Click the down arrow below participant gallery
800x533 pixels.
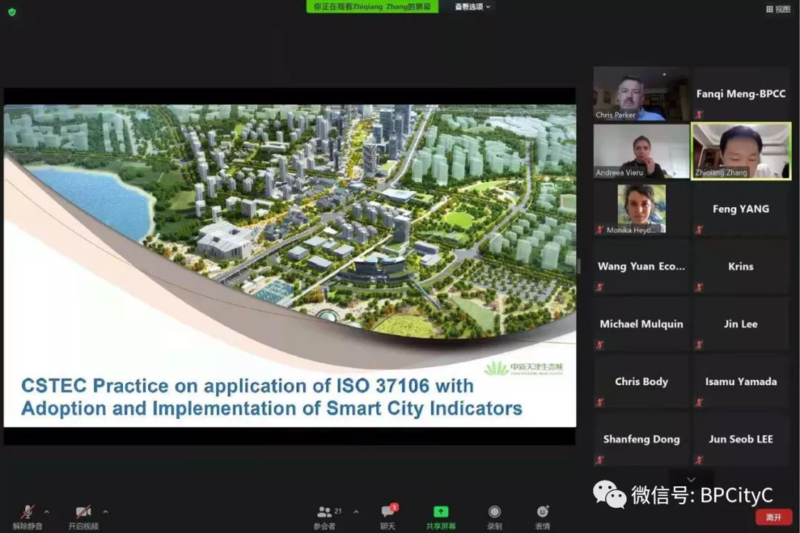click(691, 480)
